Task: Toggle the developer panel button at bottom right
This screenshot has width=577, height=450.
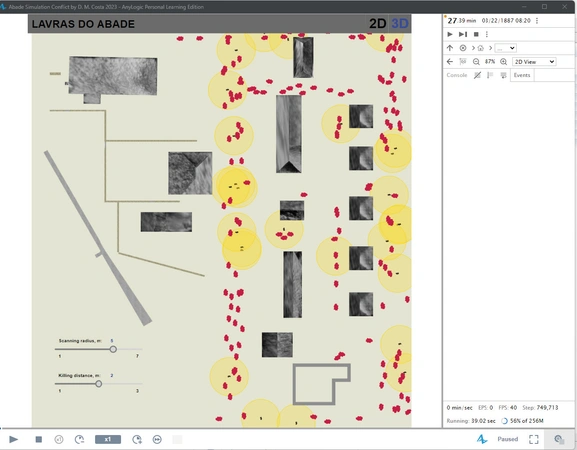Action: tap(559, 439)
